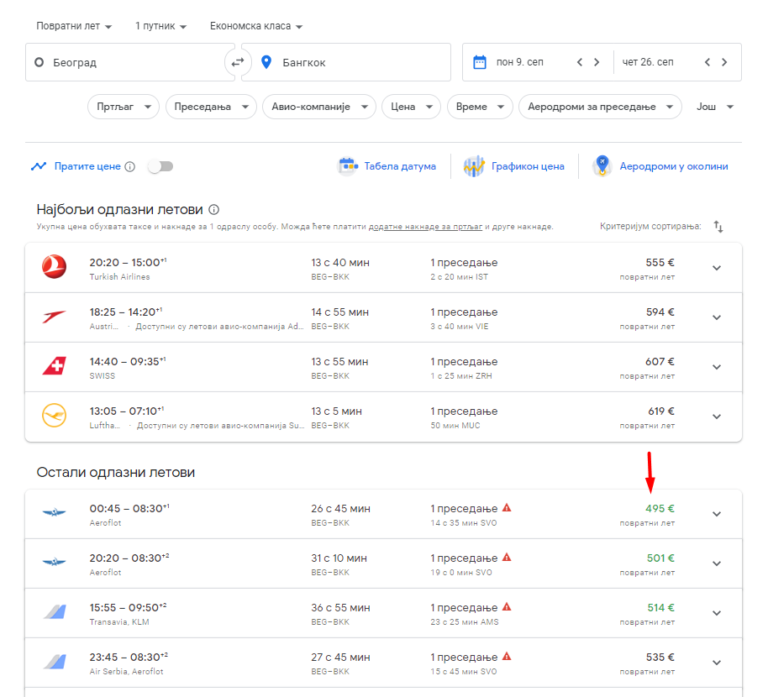The width and height of the screenshot is (768, 697).
Task: Open the Повратни лет trip type dropdown
Action: point(74,26)
